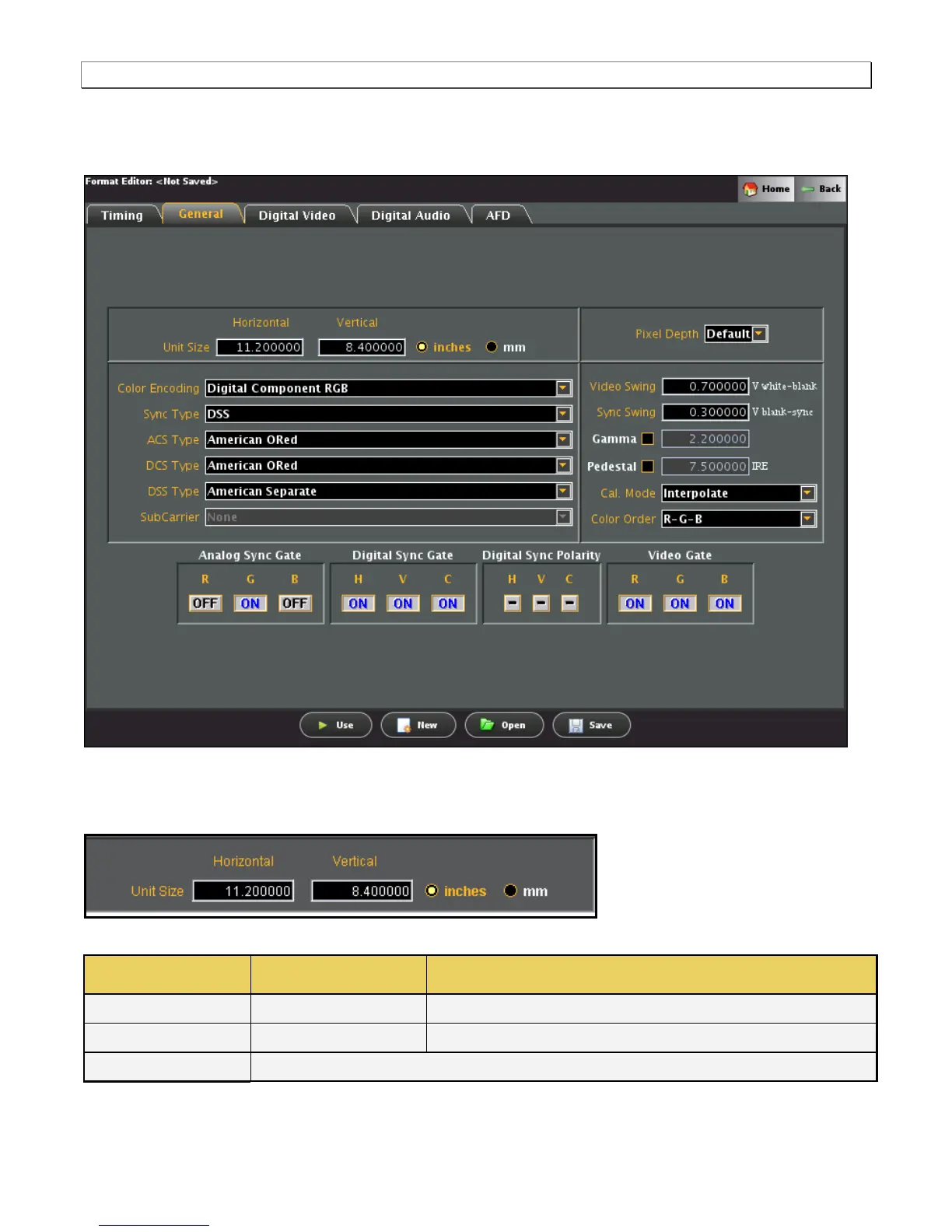This screenshot has width=952, height=1232.
Task: Enable the Pedestal checkbox
Action: click(x=647, y=466)
